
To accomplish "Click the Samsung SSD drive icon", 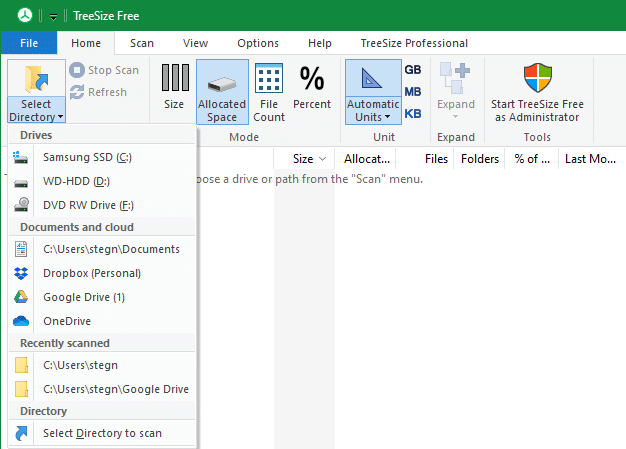I will [x=20, y=158].
